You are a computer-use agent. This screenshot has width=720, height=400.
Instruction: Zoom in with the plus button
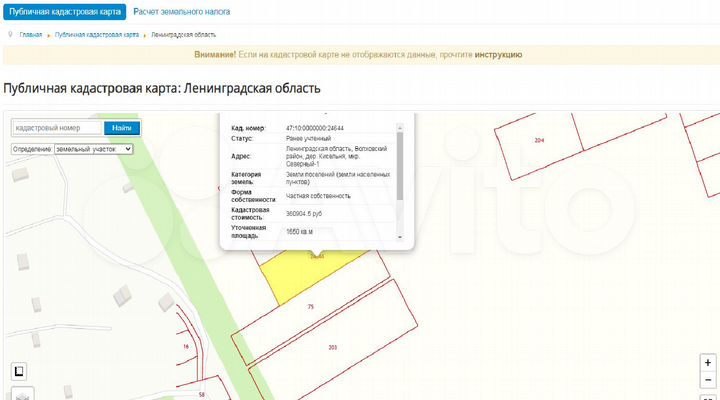(x=708, y=363)
